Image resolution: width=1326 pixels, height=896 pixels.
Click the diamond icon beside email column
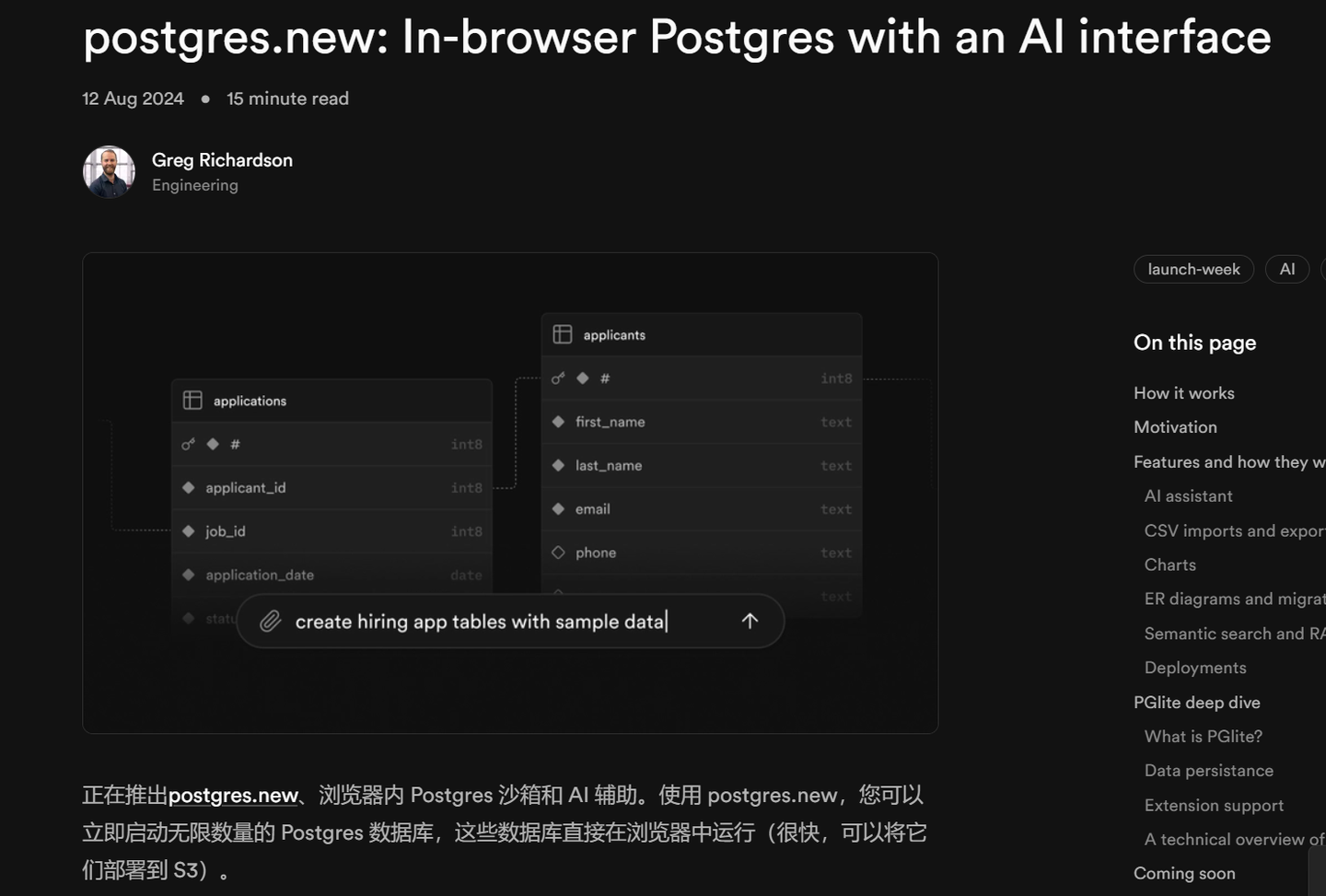pos(557,508)
